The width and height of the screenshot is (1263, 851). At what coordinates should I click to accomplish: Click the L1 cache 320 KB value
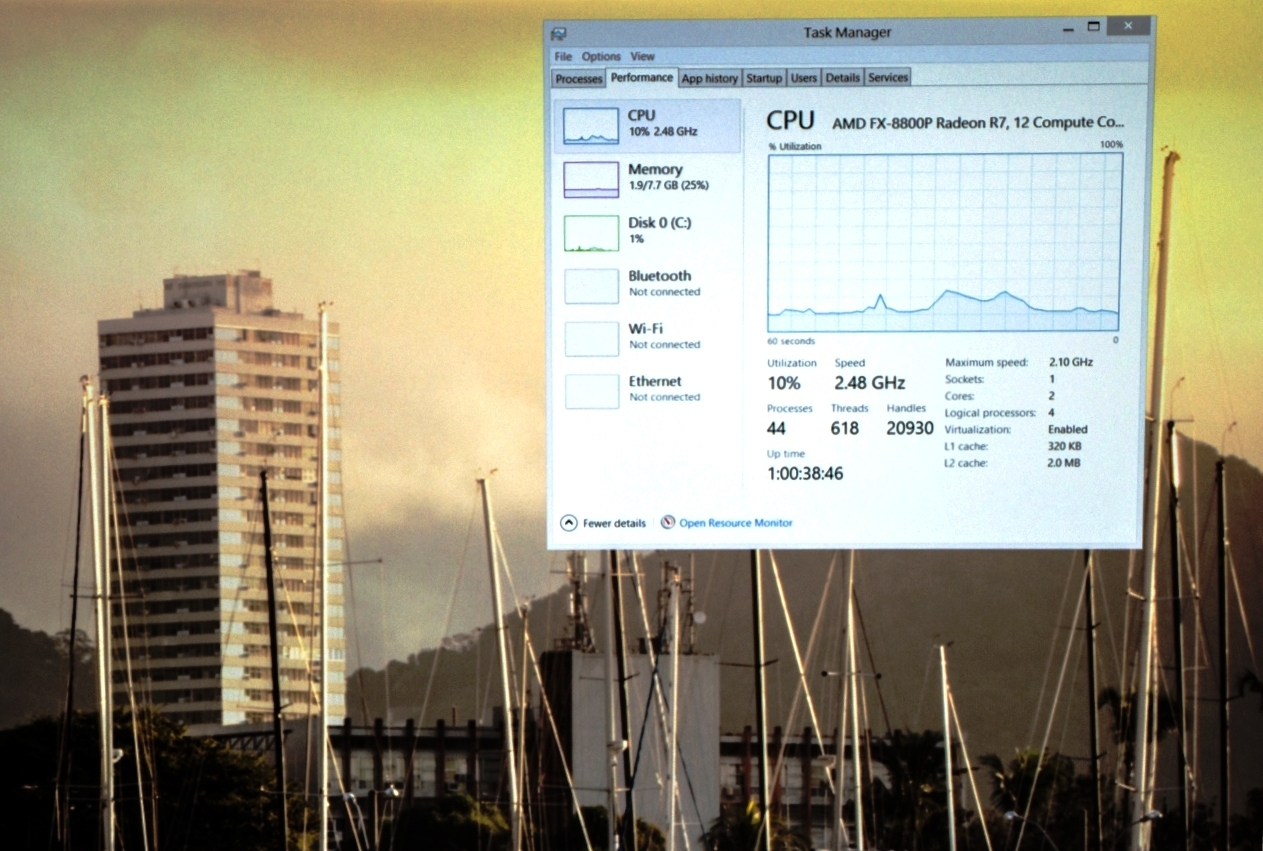1064,446
